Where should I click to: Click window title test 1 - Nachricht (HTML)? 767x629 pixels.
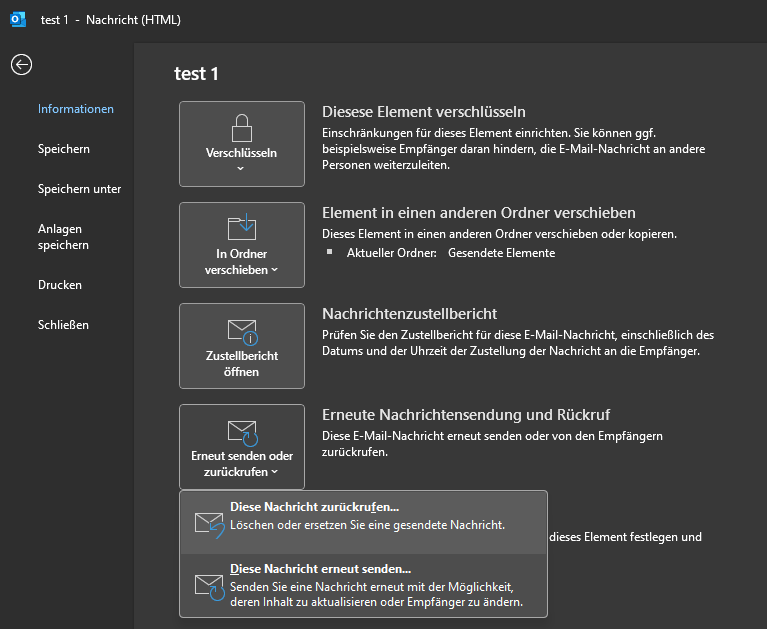[111, 20]
